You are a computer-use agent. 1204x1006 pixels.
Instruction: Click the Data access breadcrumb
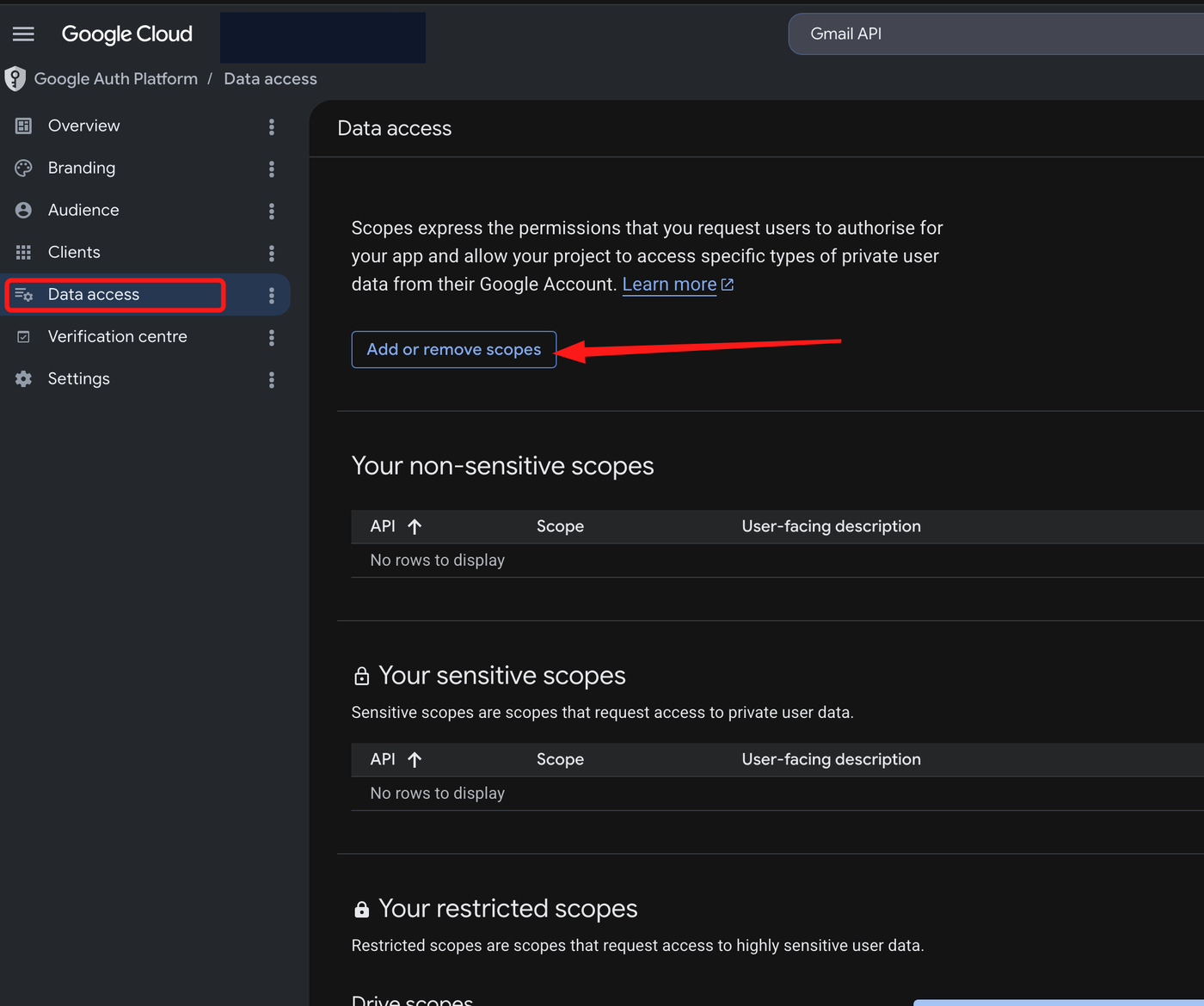coord(270,79)
